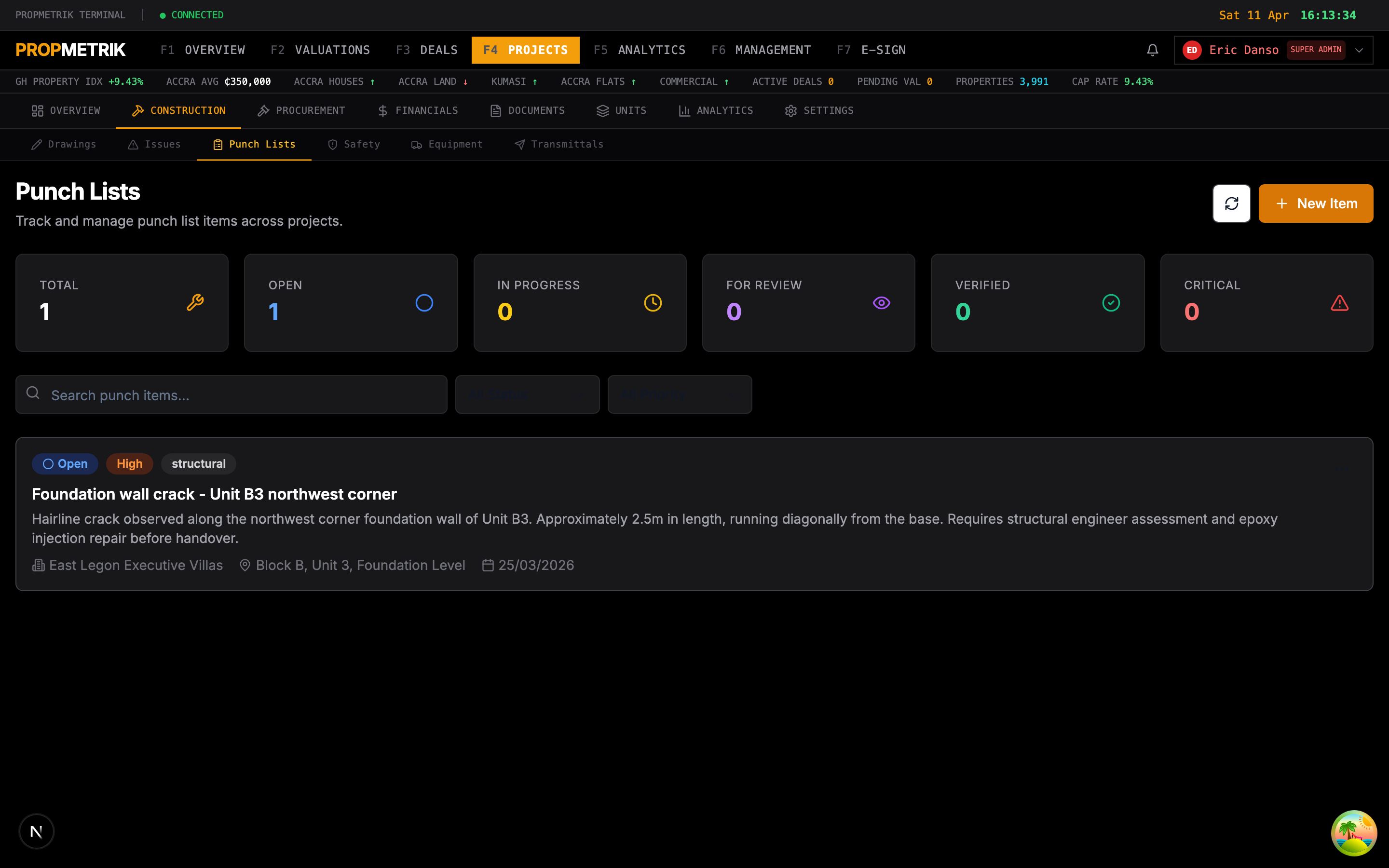Image resolution: width=1389 pixels, height=868 pixels.
Task: Select the Financials project tab
Action: [418, 111]
